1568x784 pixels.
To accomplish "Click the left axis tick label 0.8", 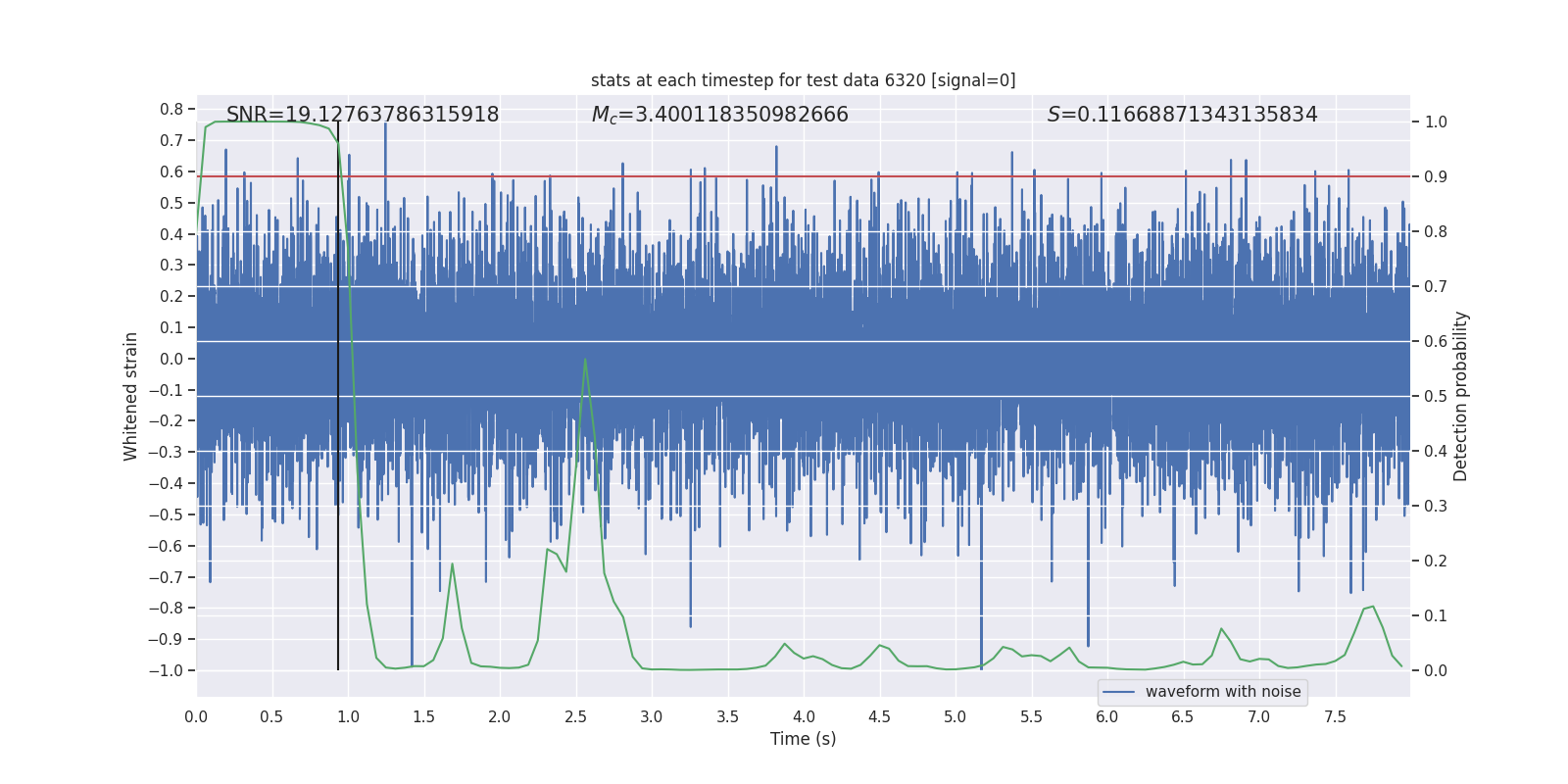I will point(171,110).
